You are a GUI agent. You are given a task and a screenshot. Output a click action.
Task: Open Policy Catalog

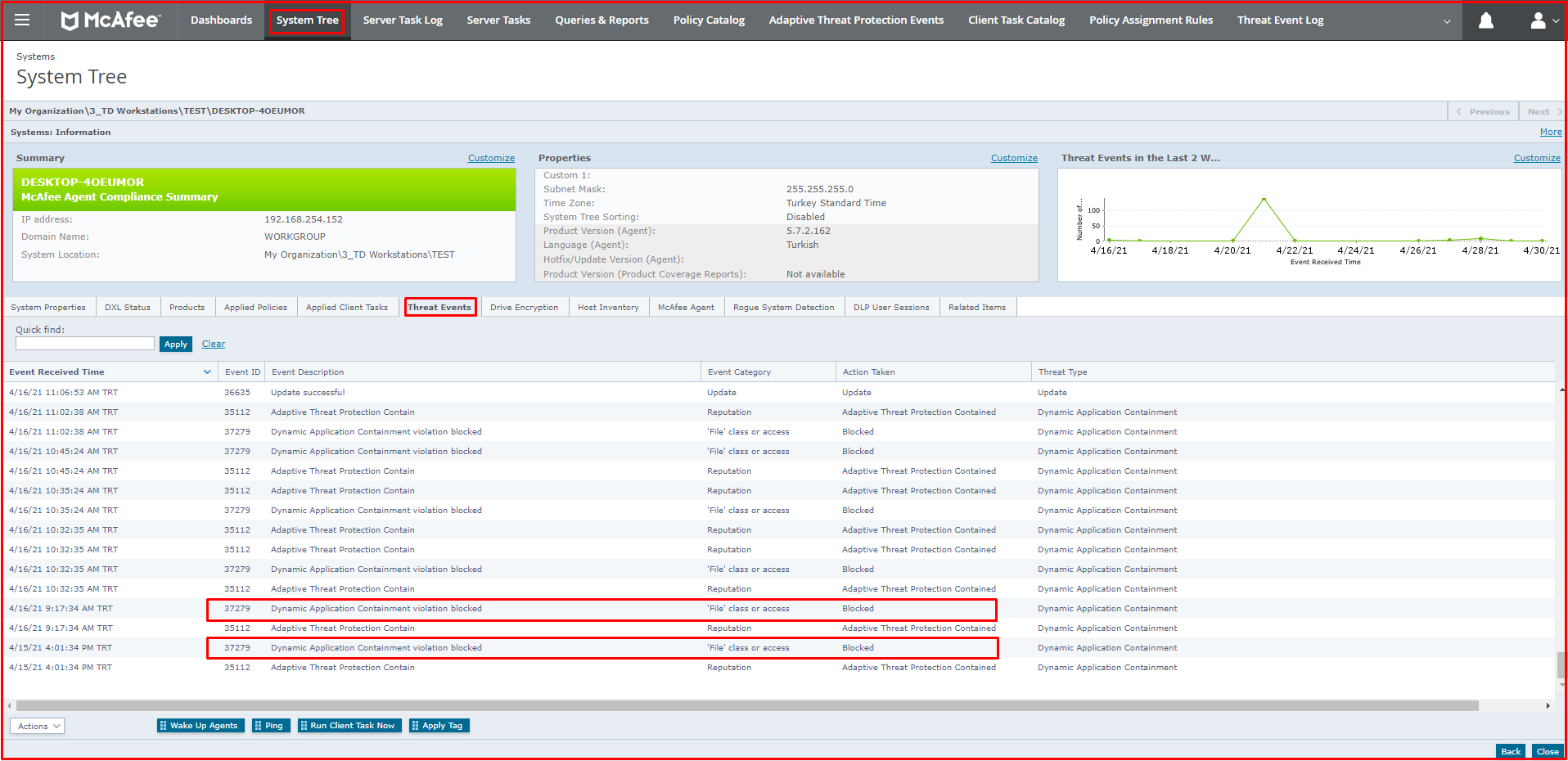tap(709, 20)
